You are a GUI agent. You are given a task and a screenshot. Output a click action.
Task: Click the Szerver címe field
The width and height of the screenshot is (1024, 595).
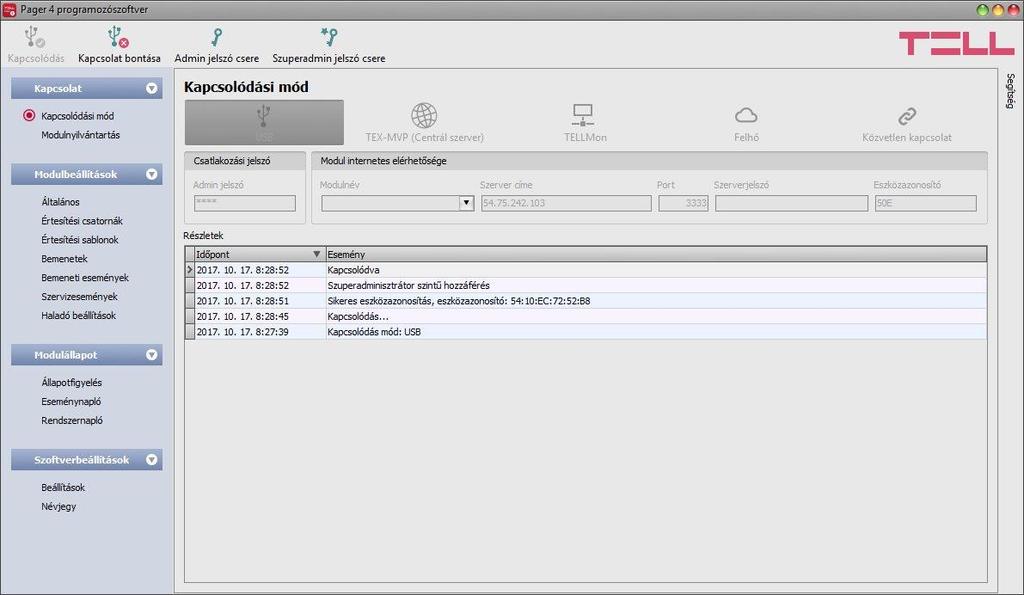(566, 203)
